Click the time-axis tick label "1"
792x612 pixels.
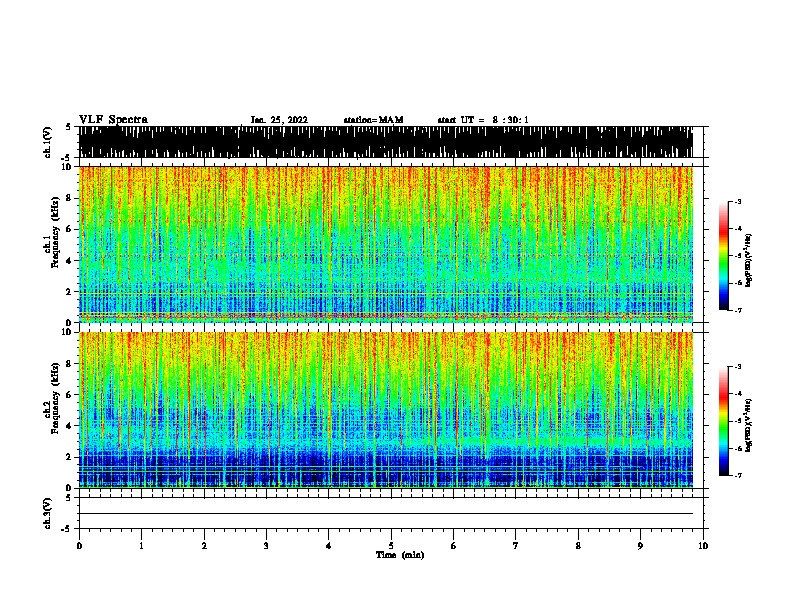pos(141,546)
